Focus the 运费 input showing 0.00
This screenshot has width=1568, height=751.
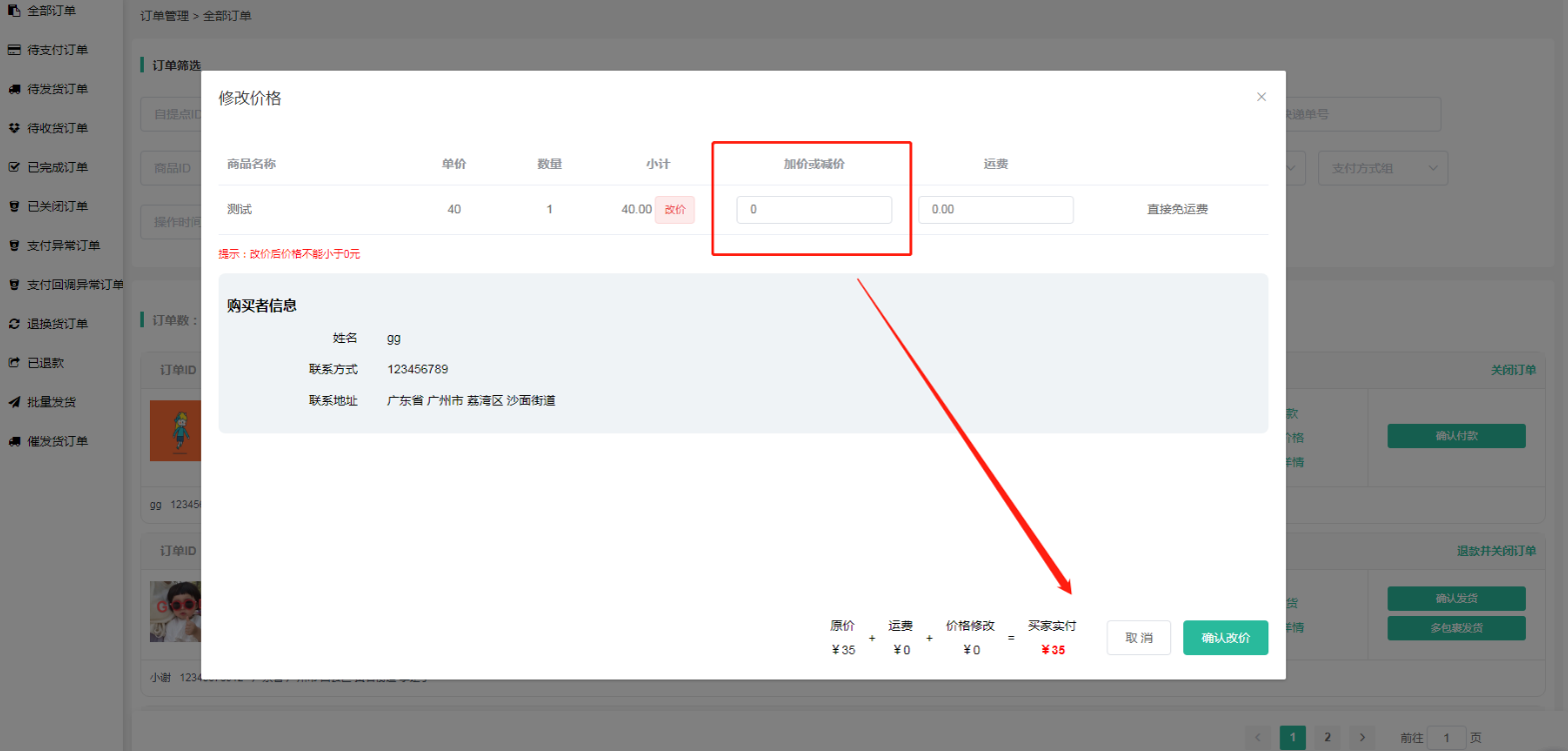[995, 210]
